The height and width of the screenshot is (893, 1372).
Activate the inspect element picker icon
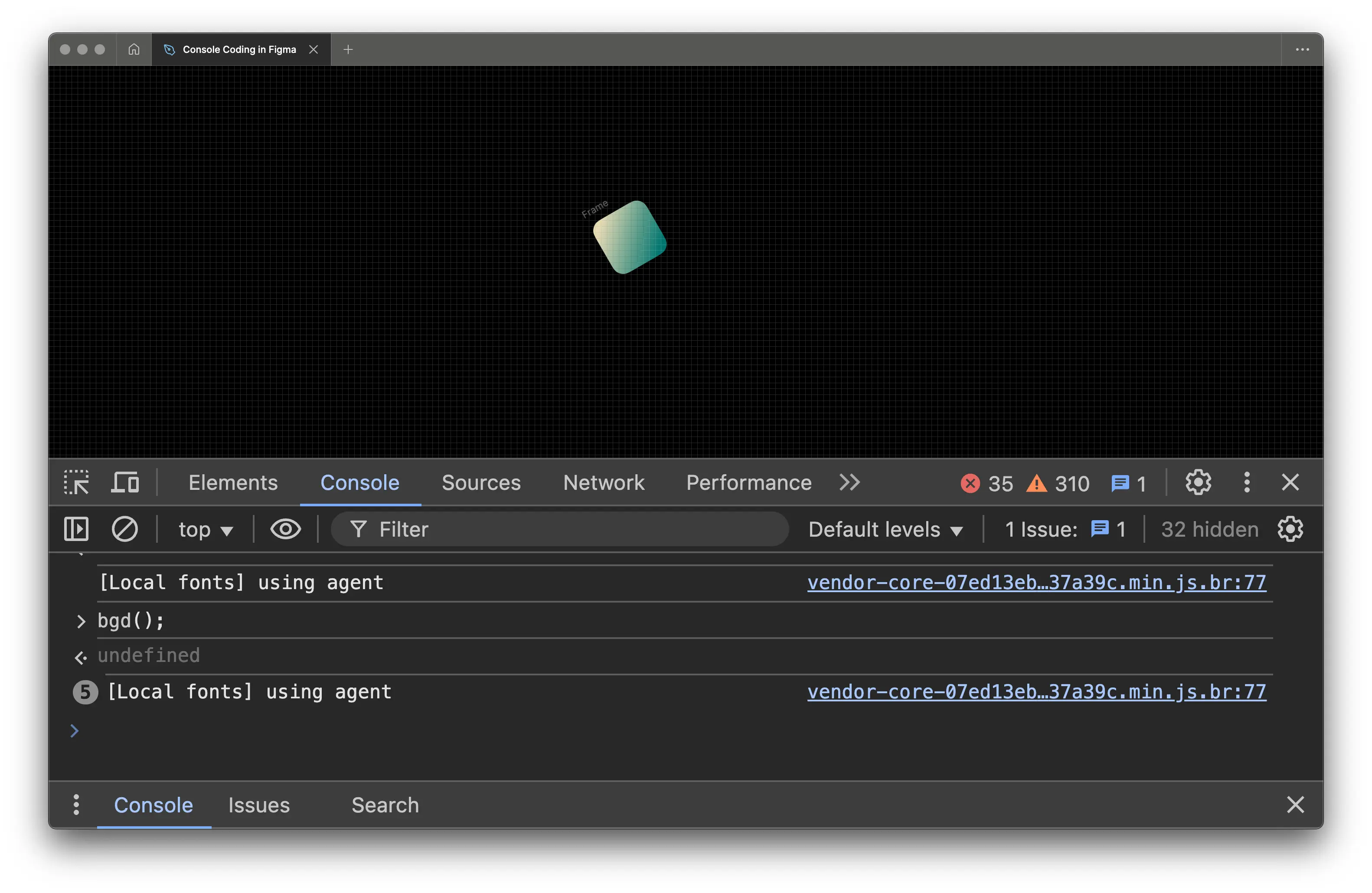coord(76,483)
